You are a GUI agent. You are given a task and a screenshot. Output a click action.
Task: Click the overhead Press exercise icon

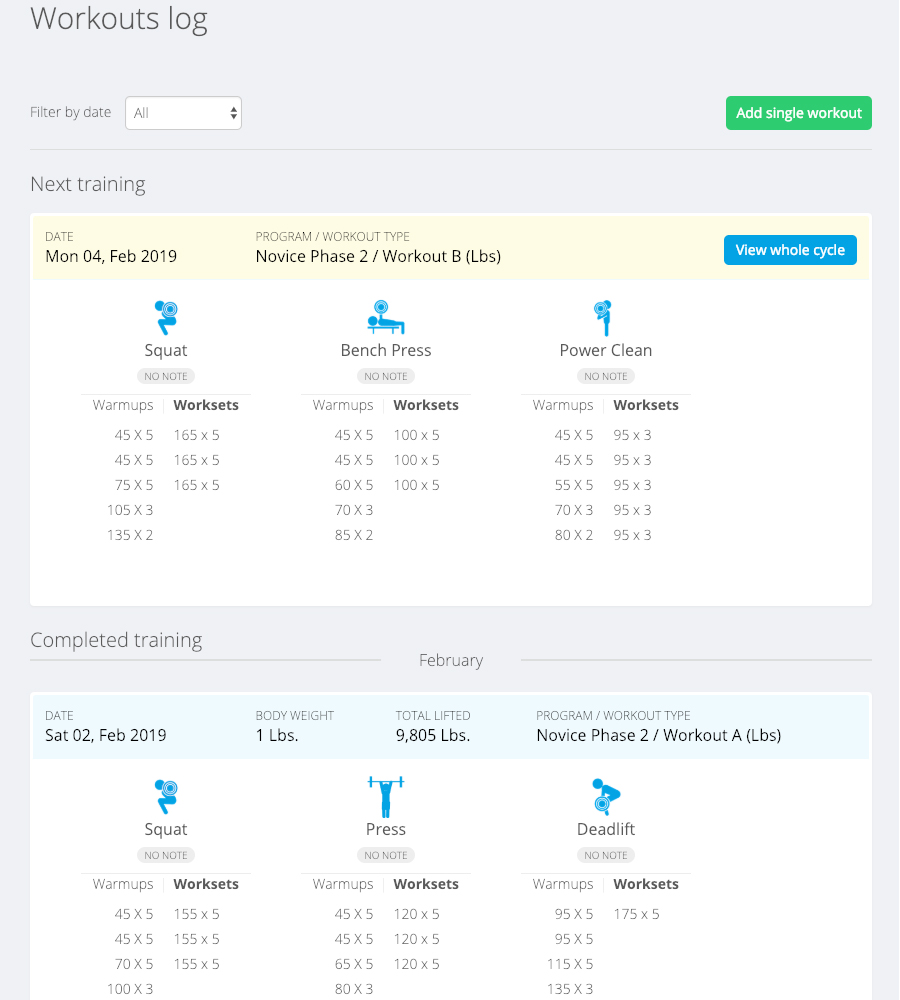click(x=386, y=797)
